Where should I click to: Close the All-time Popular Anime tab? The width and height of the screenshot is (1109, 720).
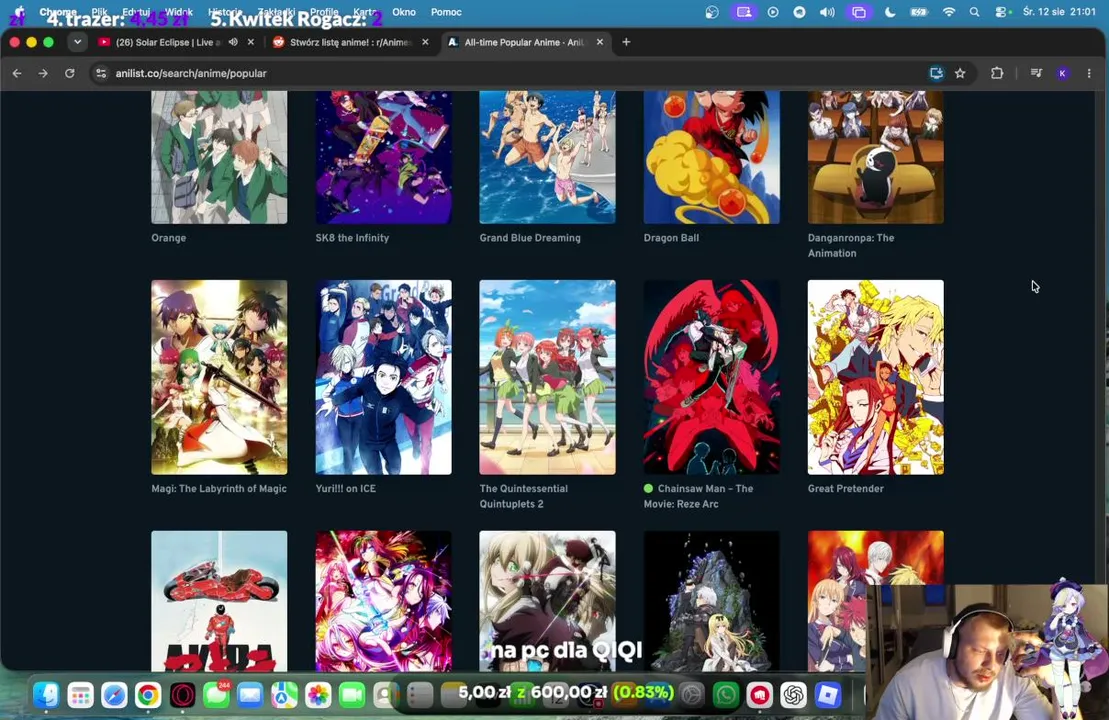pos(600,42)
